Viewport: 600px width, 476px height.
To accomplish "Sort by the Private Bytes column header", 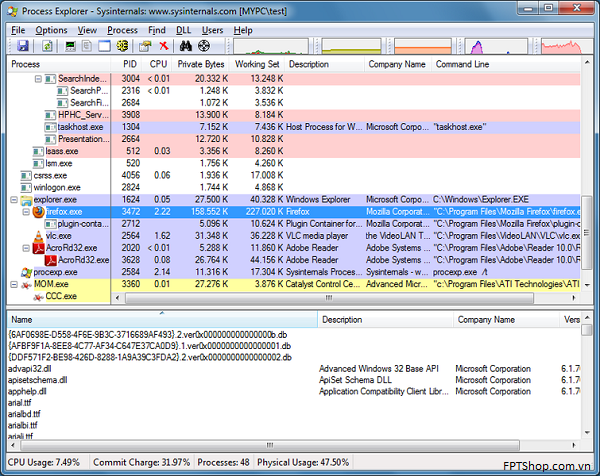I will click(x=201, y=64).
